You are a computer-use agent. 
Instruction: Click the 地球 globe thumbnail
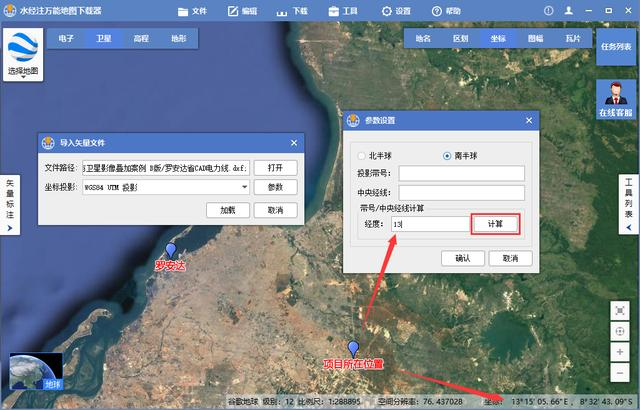tap(36, 371)
